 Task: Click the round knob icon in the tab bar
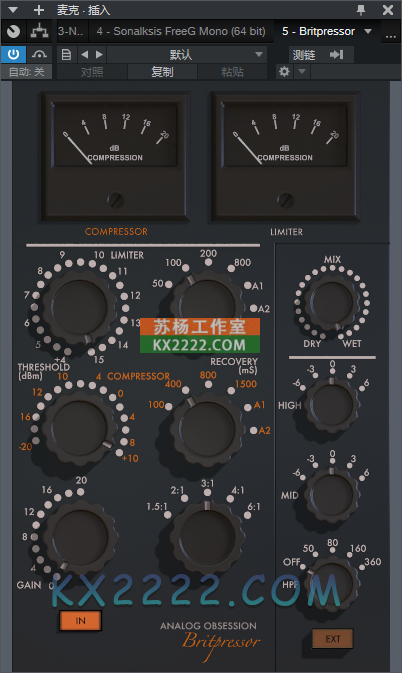pos(13,31)
